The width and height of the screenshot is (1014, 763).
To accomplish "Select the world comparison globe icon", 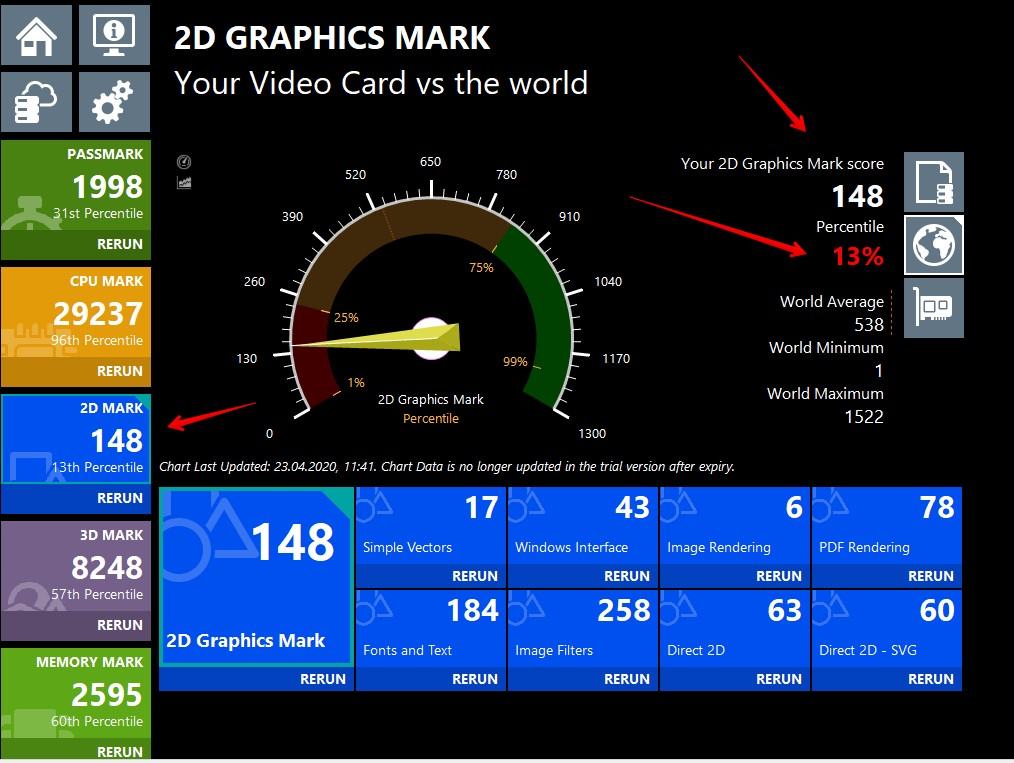I will 934,245.
